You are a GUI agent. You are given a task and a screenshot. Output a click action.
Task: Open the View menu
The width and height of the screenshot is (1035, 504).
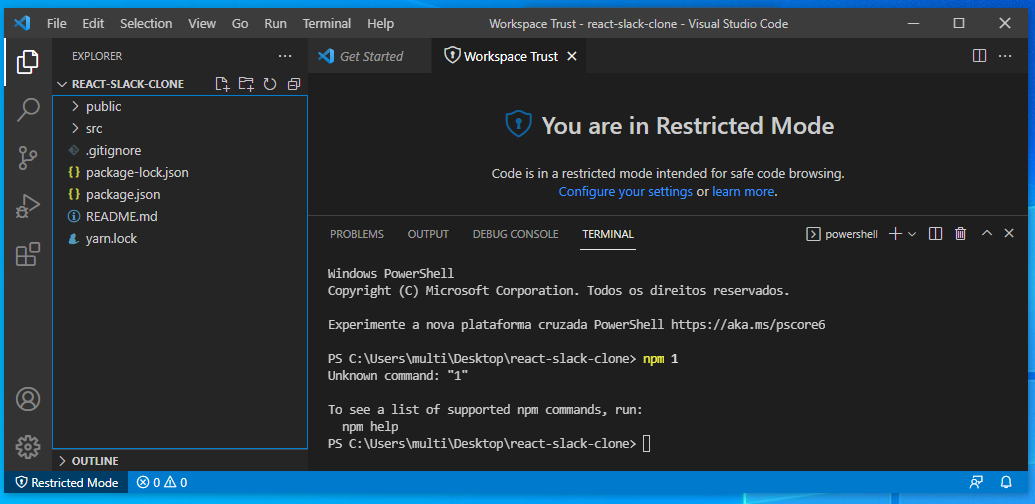point(202,23)
